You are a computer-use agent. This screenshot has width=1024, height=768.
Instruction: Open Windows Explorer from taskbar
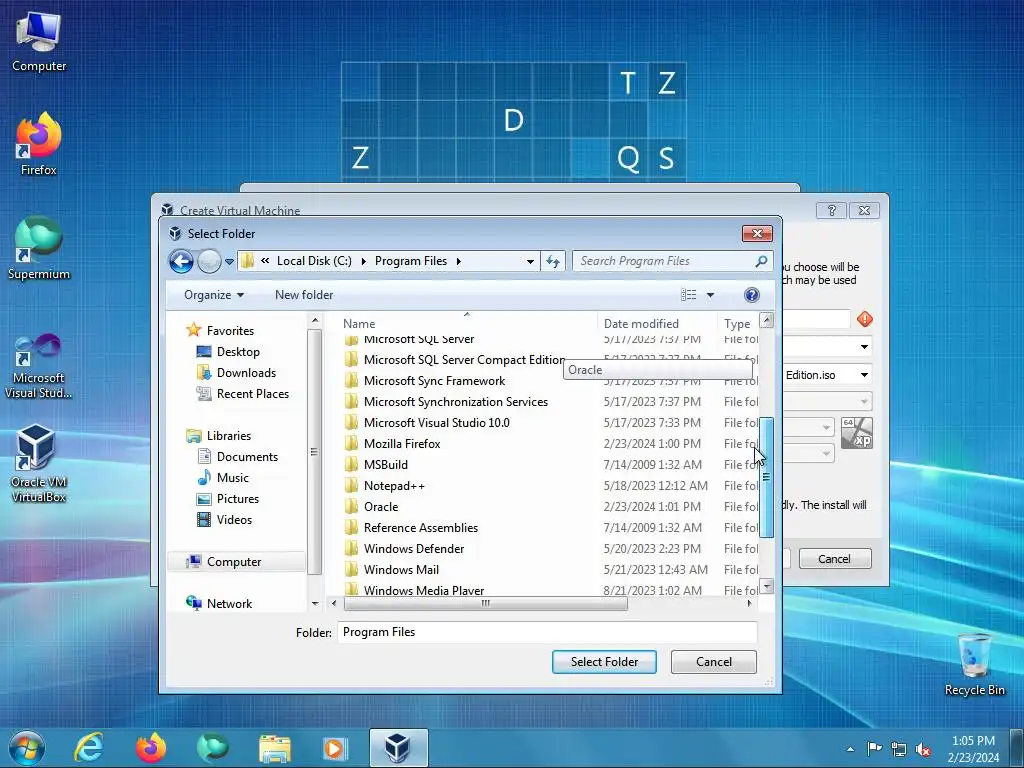pyautogui.click(x=274, y=748)
